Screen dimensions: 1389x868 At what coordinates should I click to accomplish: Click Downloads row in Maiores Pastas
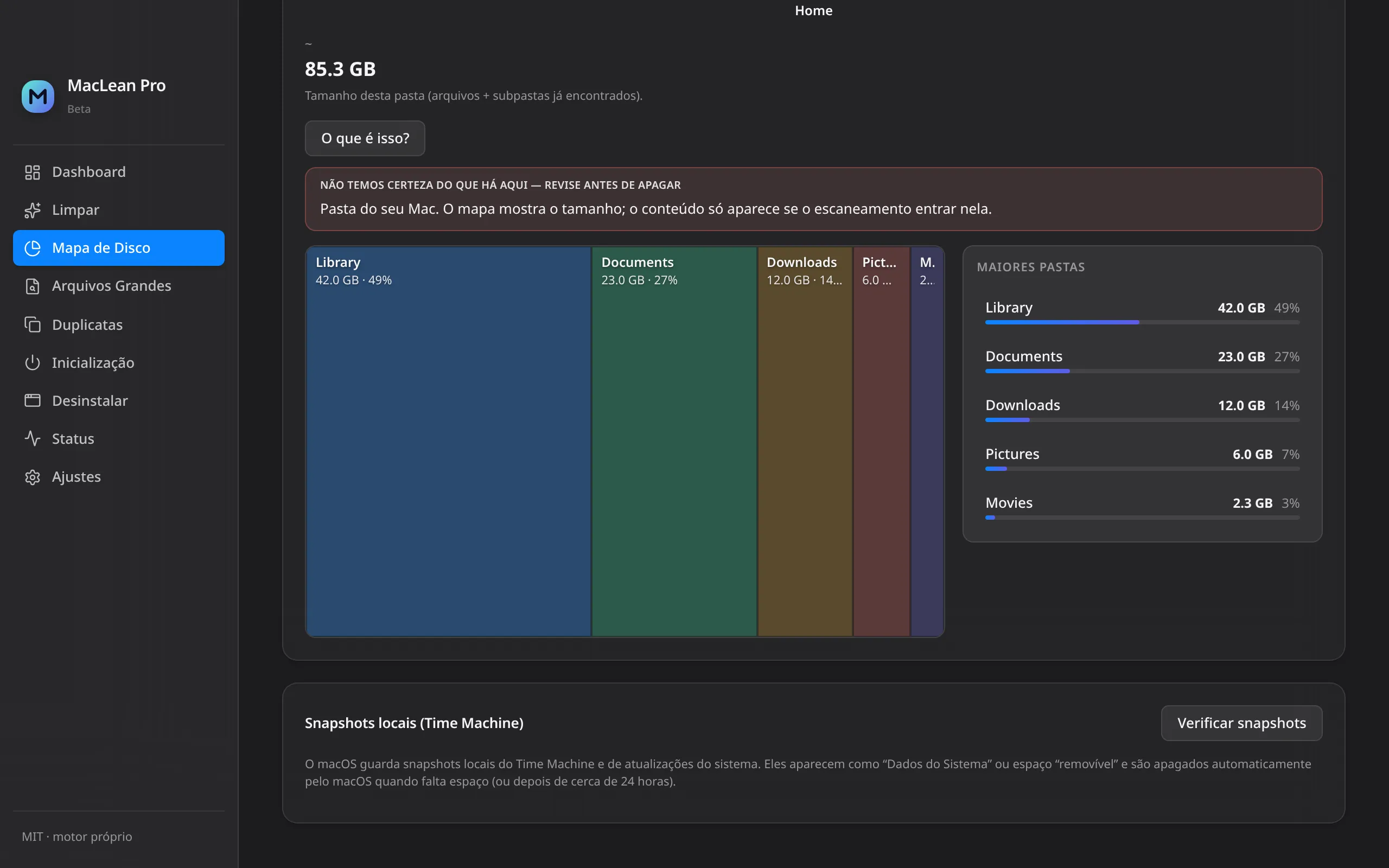pos(1142,410)
